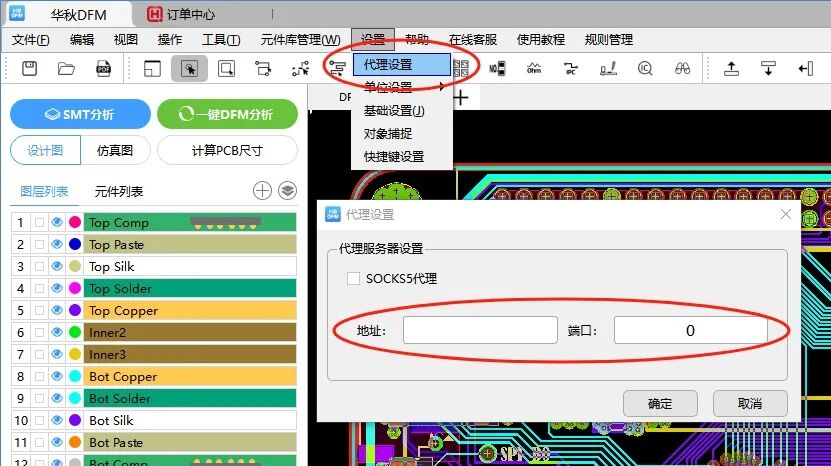This screenshot has width=831, height=466.
Task: Toggle visibility of Top Paste layer
Action: 57,244
